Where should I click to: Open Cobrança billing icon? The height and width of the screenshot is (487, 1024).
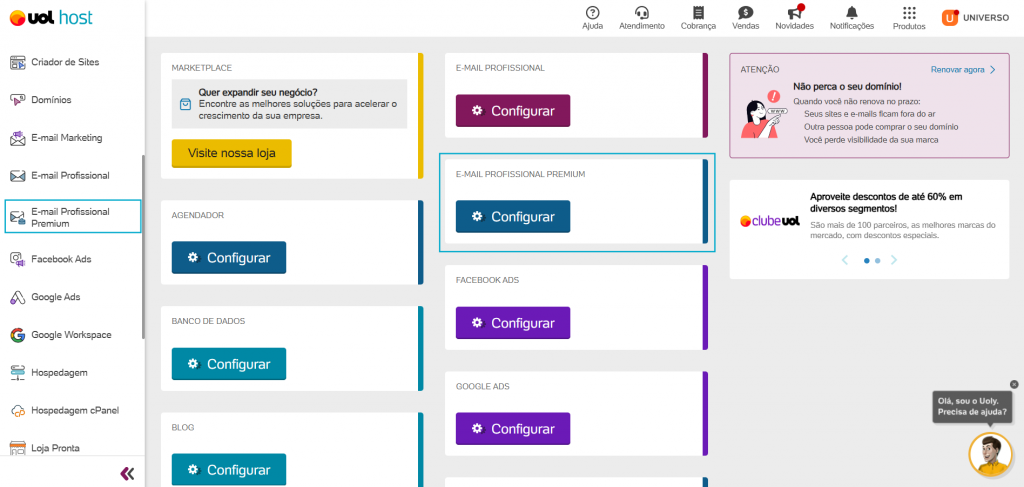[x=698, y=13]
